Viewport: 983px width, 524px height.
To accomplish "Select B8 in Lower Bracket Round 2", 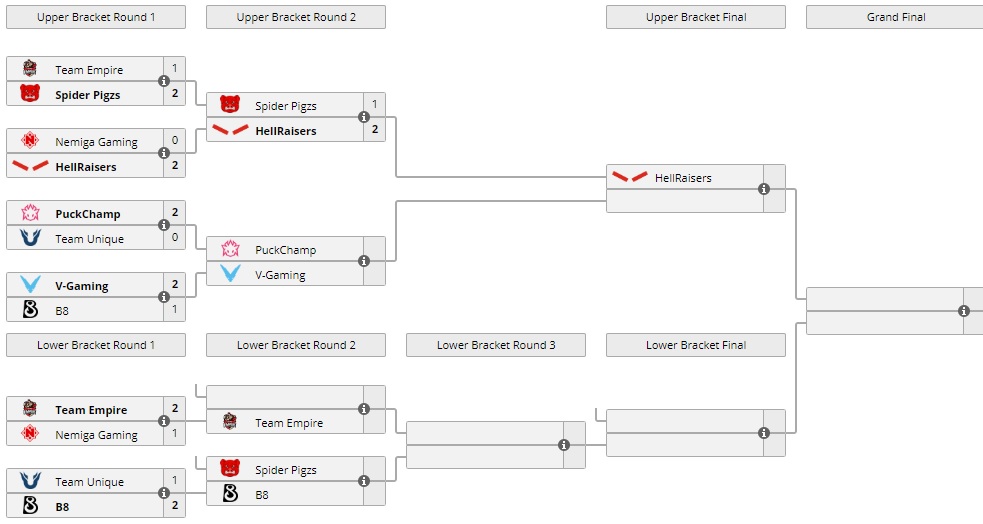I will pyautogui.click(x=262, y=494).
